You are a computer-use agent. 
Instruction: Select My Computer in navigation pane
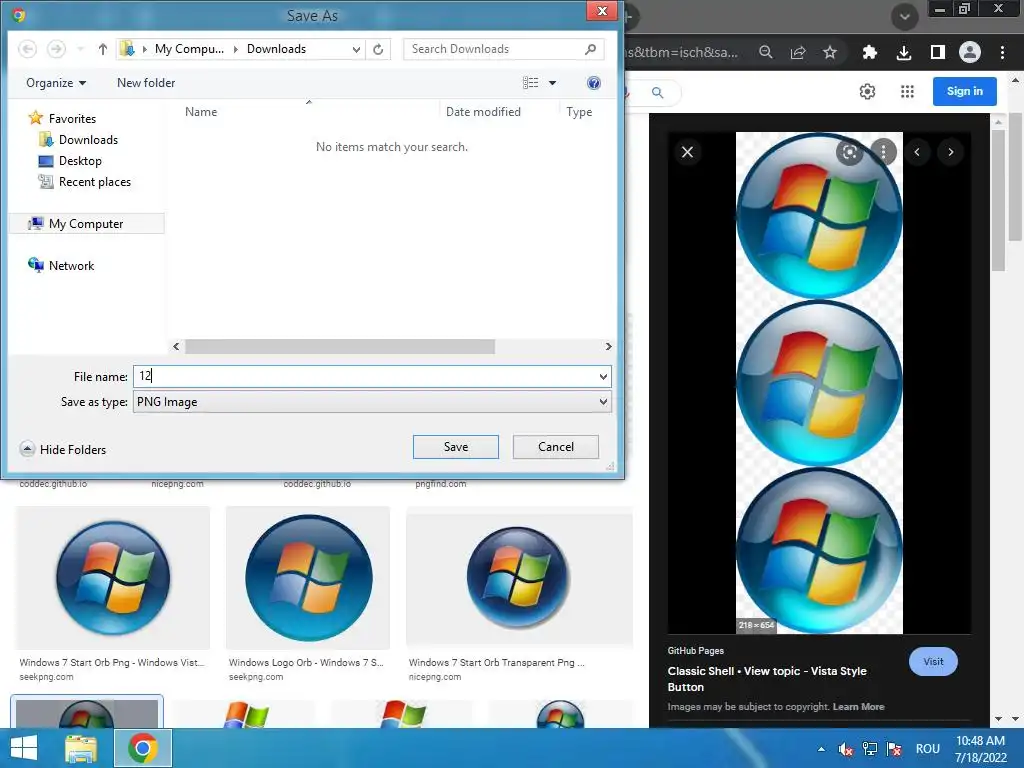click(87, 223)
